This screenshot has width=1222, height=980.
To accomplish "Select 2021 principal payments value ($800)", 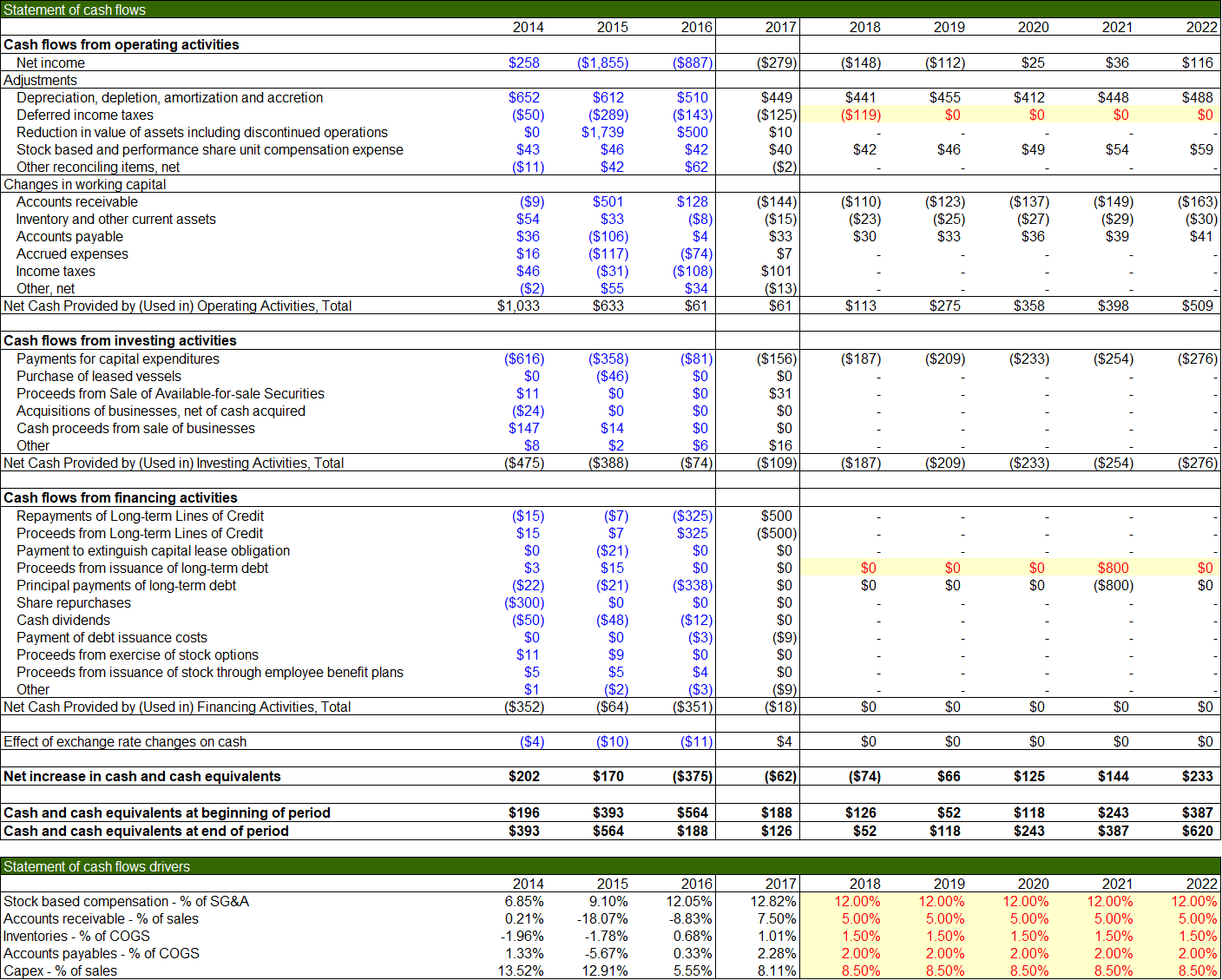I will pyautogui.click(x=1114, y=585).
